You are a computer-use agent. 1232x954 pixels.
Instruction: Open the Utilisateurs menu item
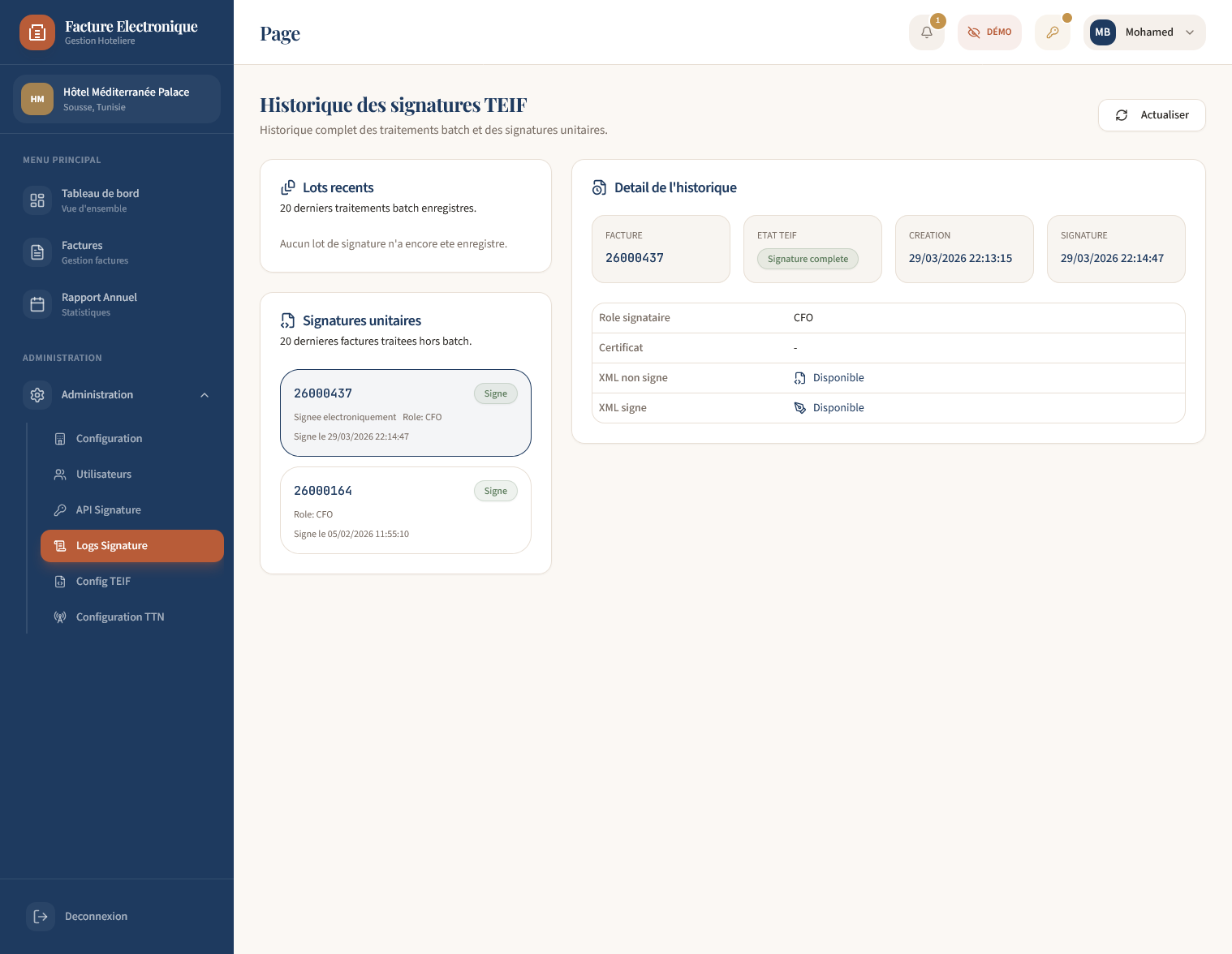(x=104, y=475)
